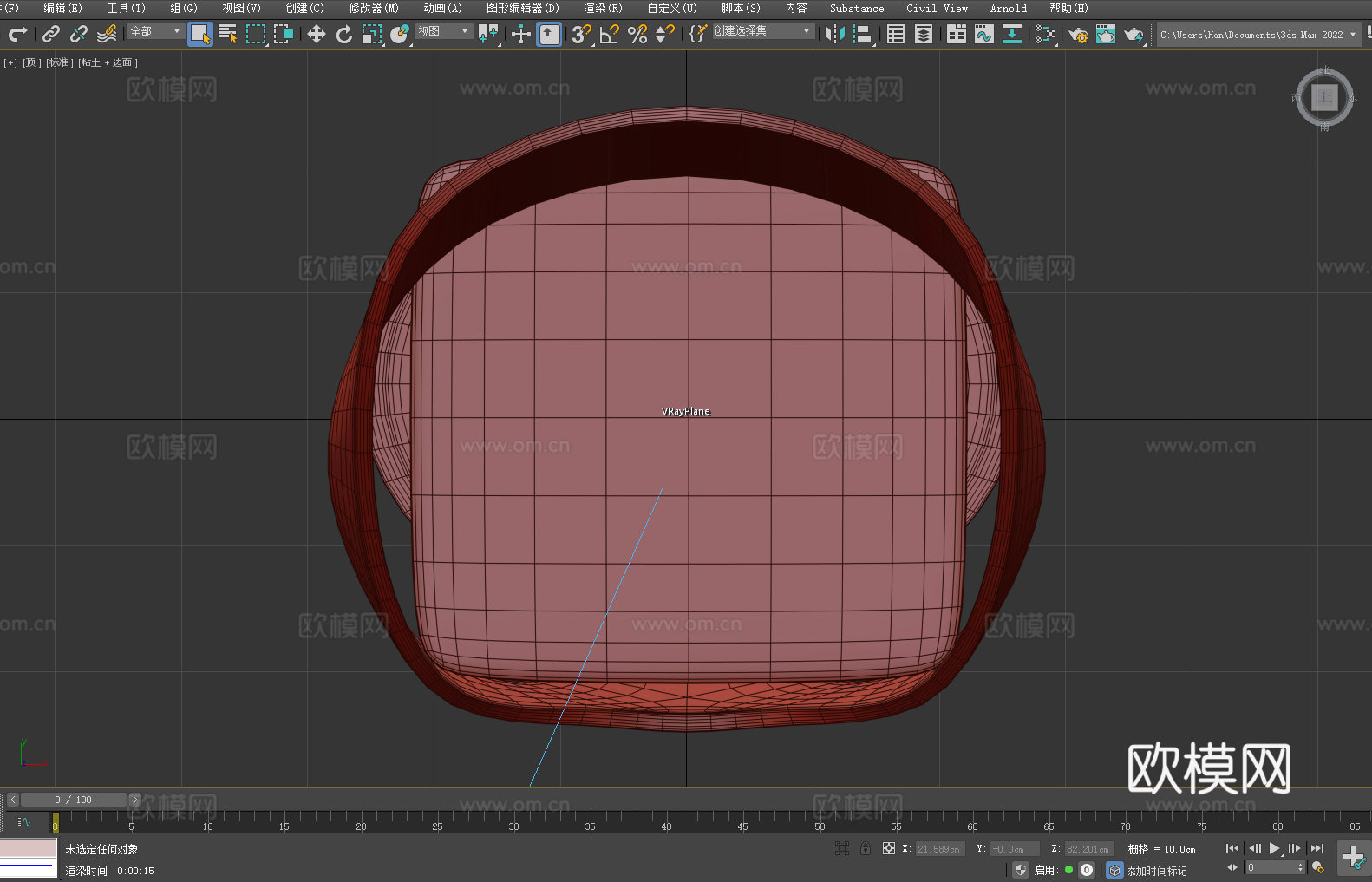The width and height of the screenshot is (1372, 882).
Task: Select the Move transform tool
Action: 317,34
